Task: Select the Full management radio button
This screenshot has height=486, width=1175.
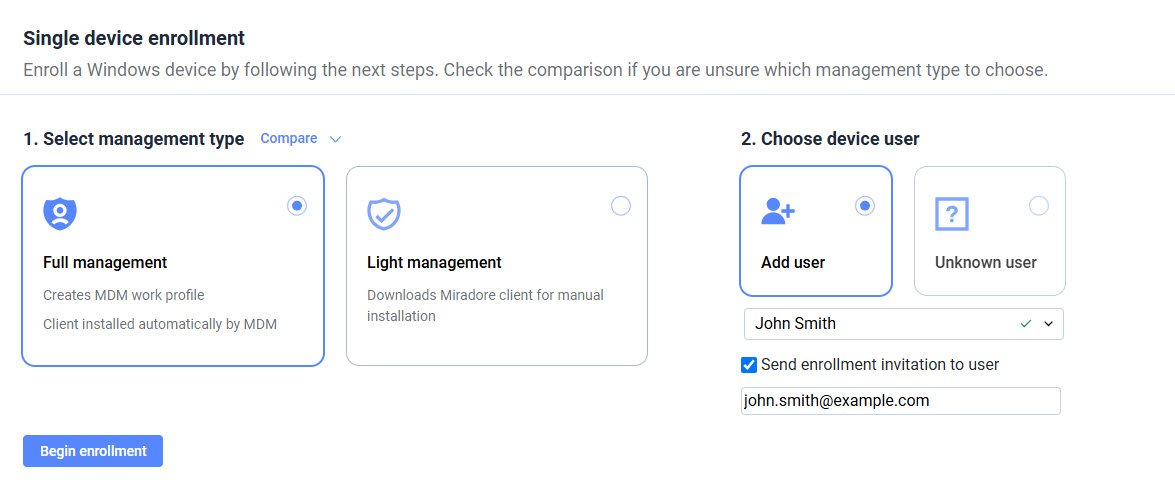Action: coord(296,206)
